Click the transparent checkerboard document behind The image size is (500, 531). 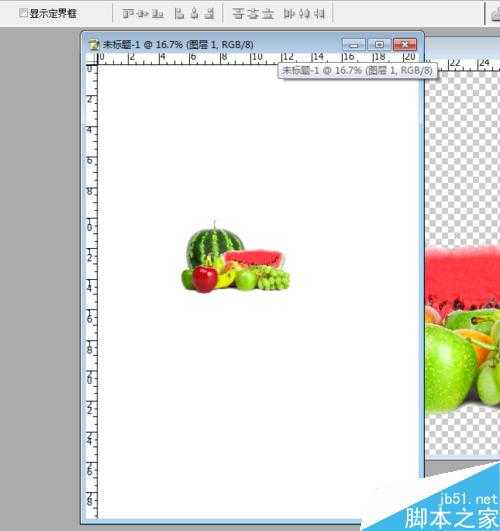click(x=462, y=163)
